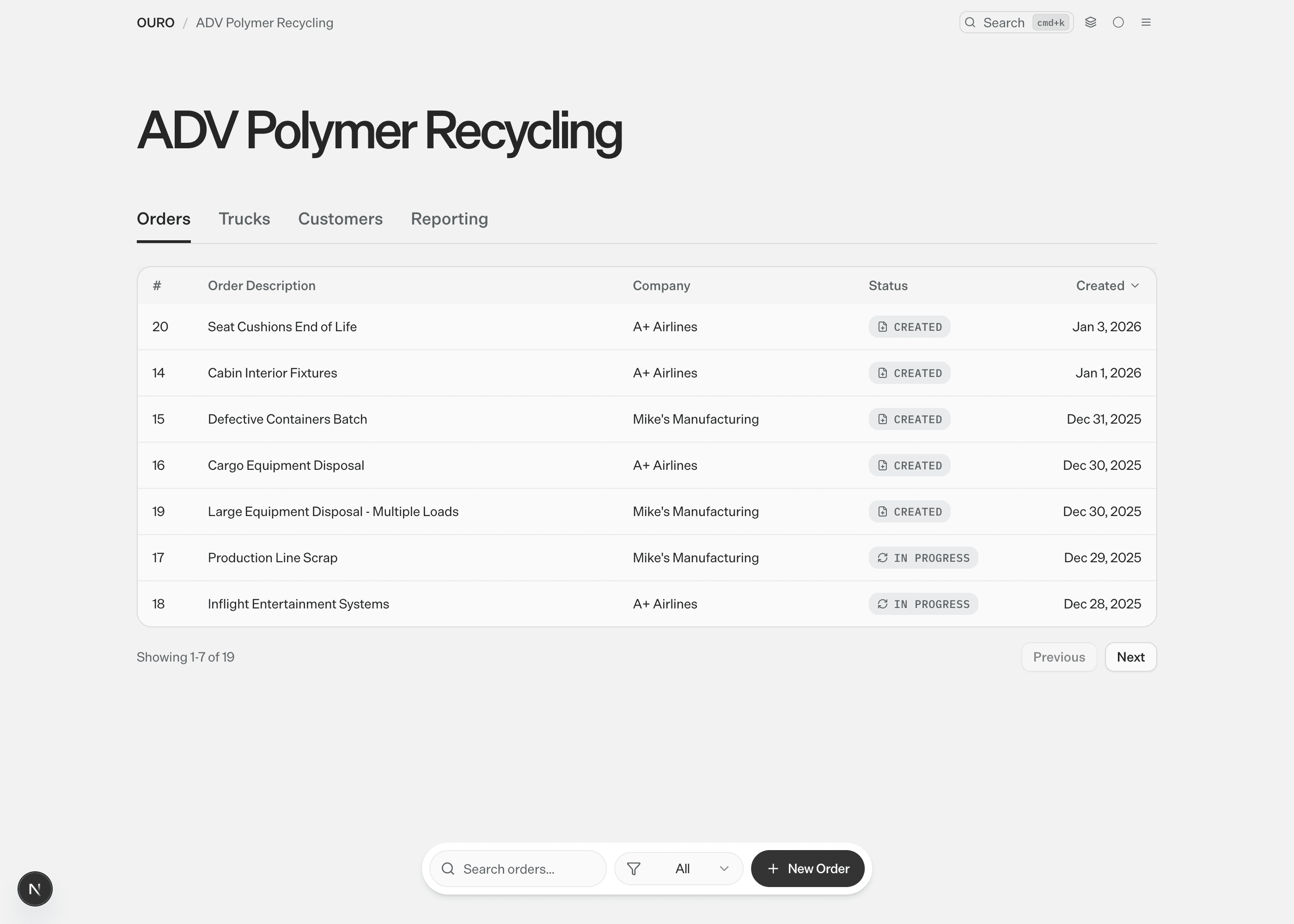Toggle sort on Created column chevron

click(1135, 286)
